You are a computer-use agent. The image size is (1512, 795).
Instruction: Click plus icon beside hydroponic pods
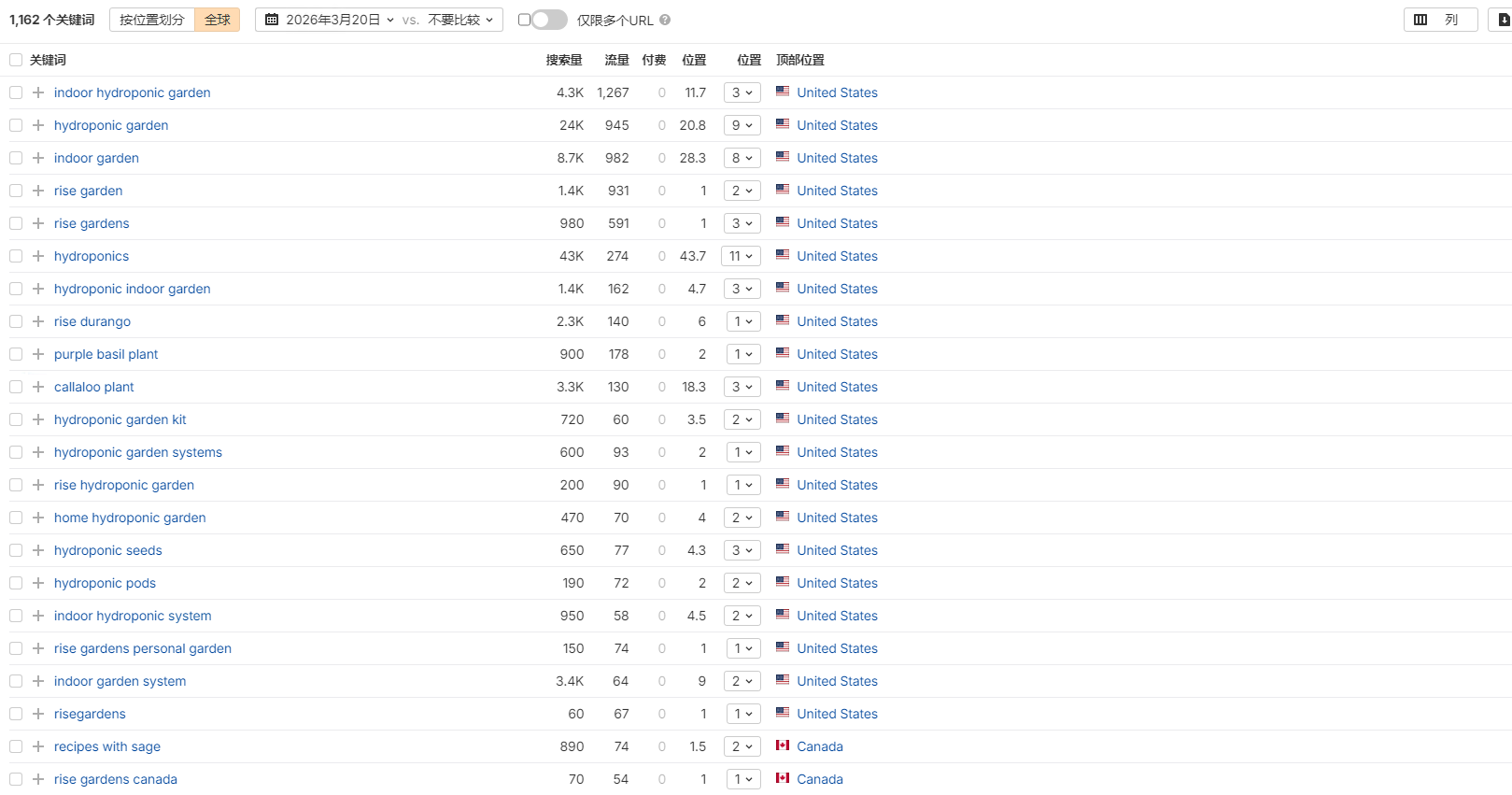[x=38, y=583]
